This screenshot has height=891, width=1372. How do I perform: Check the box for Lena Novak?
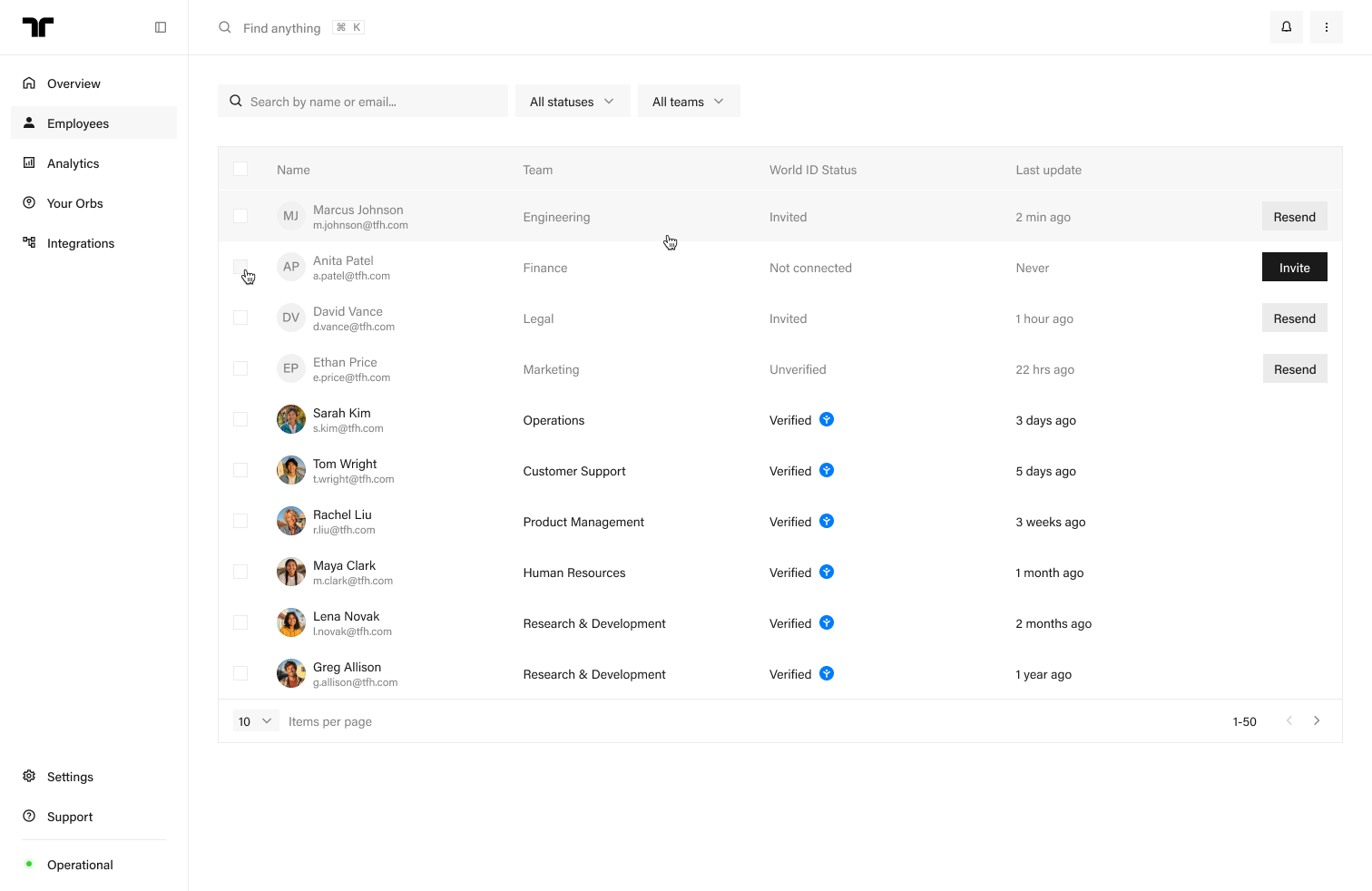pos(240,622)
